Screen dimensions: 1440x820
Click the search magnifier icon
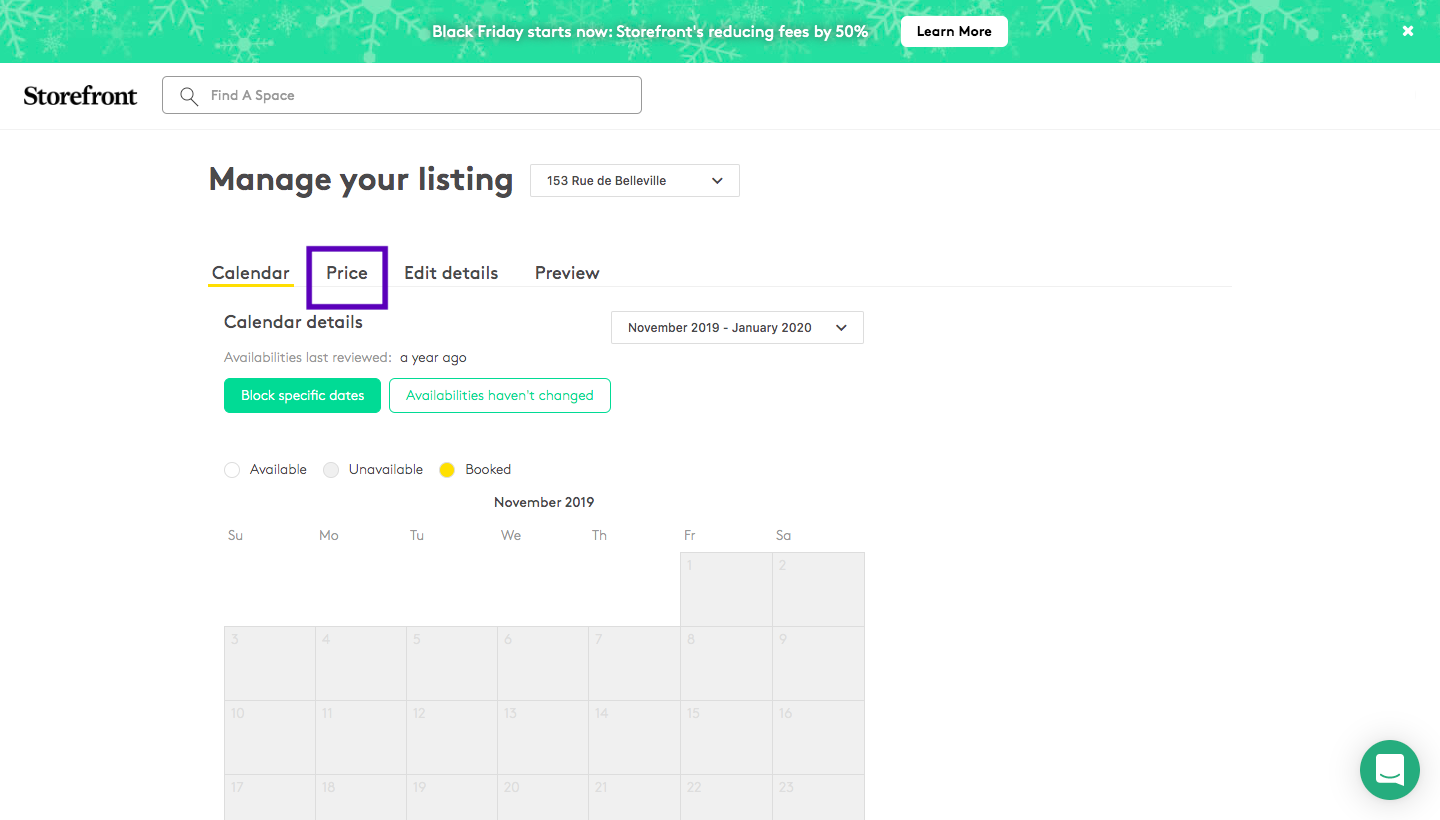coord(189,96)
